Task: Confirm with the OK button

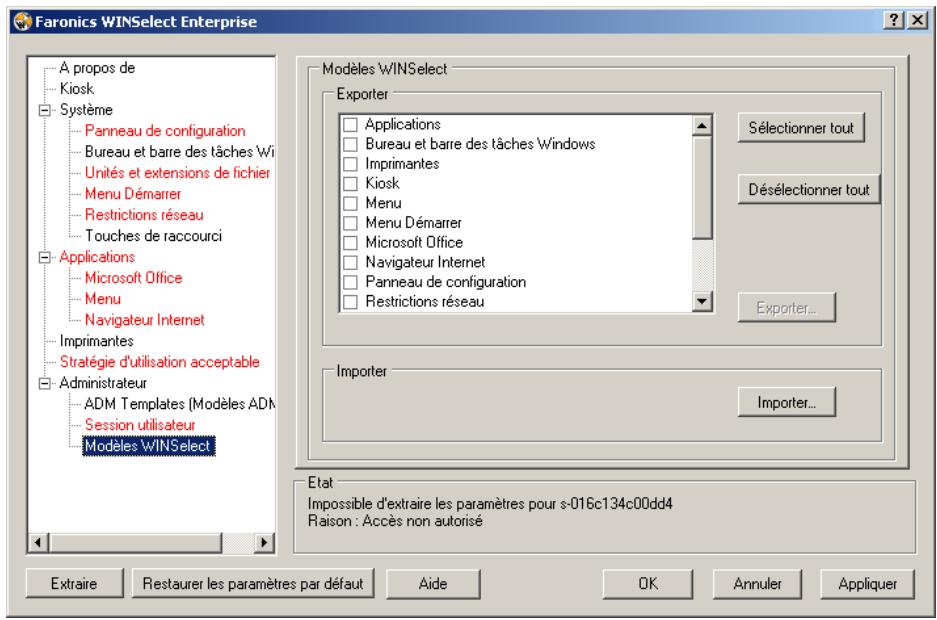Action: [648, 584]
